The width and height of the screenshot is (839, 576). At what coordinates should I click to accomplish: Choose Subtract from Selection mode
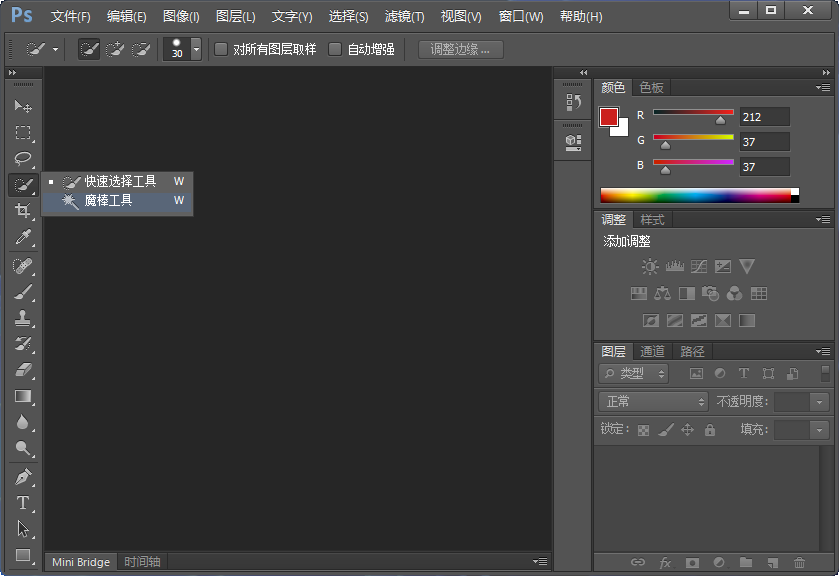pyautogui.click(x=141, y=49)
